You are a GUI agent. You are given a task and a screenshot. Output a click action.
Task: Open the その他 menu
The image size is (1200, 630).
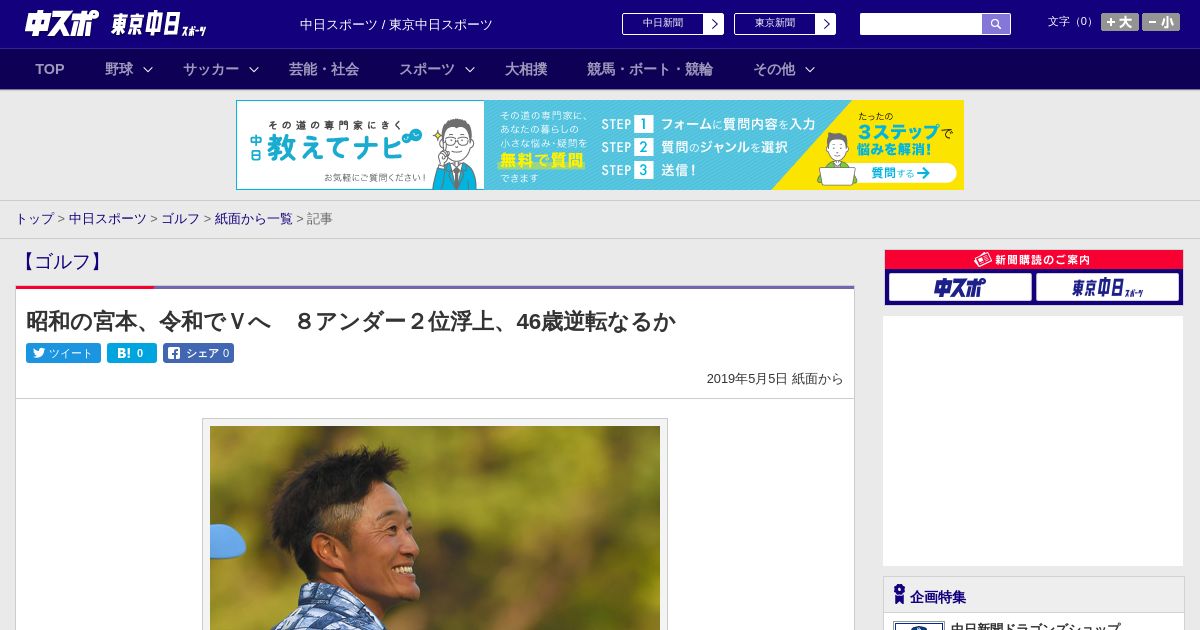(774, 69)
